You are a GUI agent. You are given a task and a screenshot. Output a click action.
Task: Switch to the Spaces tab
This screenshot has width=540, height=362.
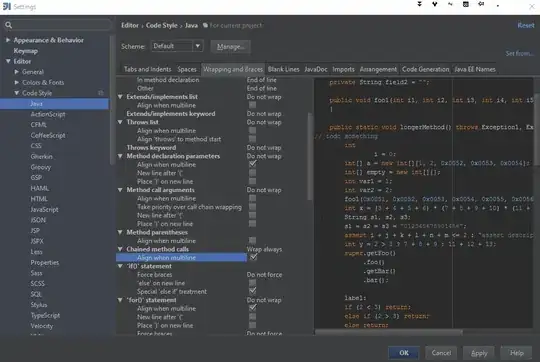[187, 69]
